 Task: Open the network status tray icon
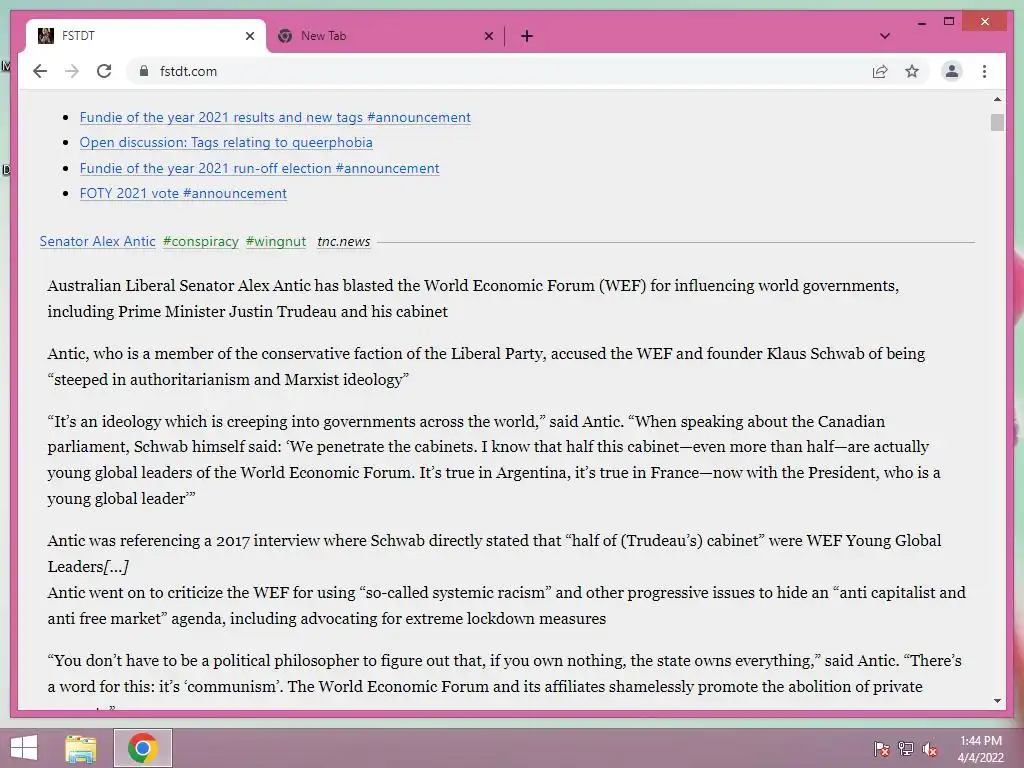pyautogui.click(x=906, y=748)
